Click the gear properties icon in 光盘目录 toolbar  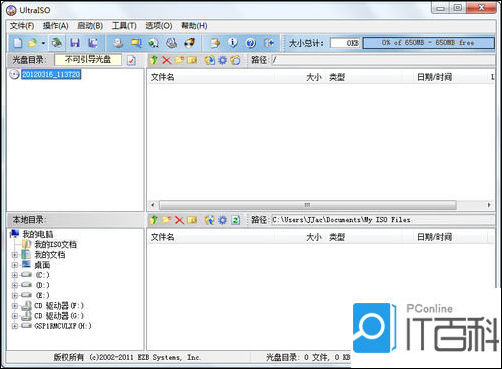[x=223, y=60]
